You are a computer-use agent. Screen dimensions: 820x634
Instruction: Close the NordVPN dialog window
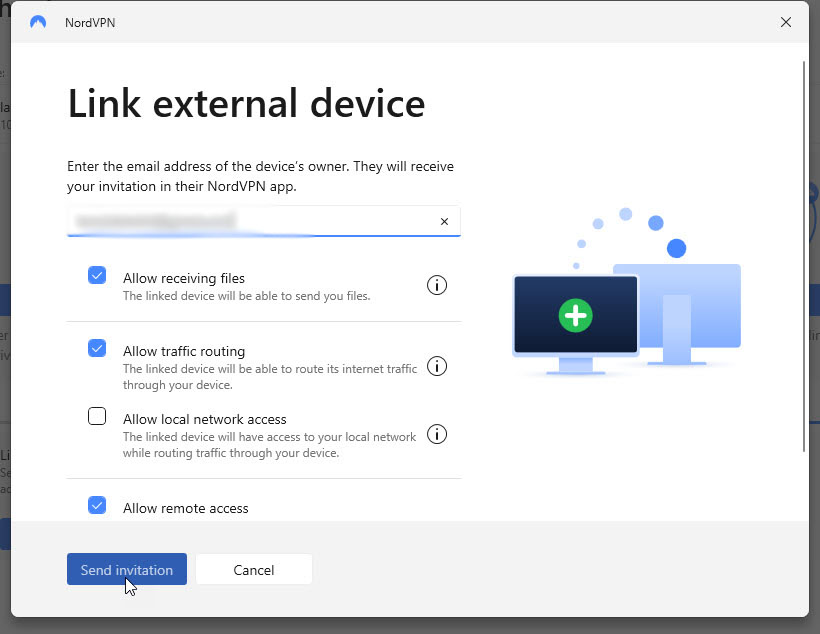tap(786, 22)
